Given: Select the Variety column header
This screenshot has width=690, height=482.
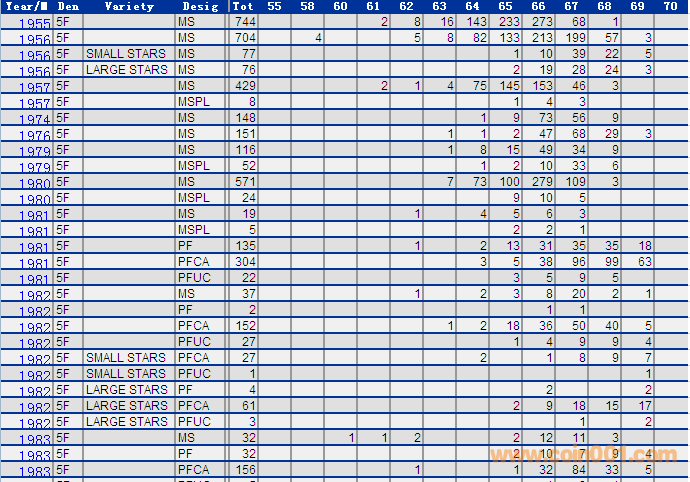Looking at the screenshot, I should pos(129,6).
